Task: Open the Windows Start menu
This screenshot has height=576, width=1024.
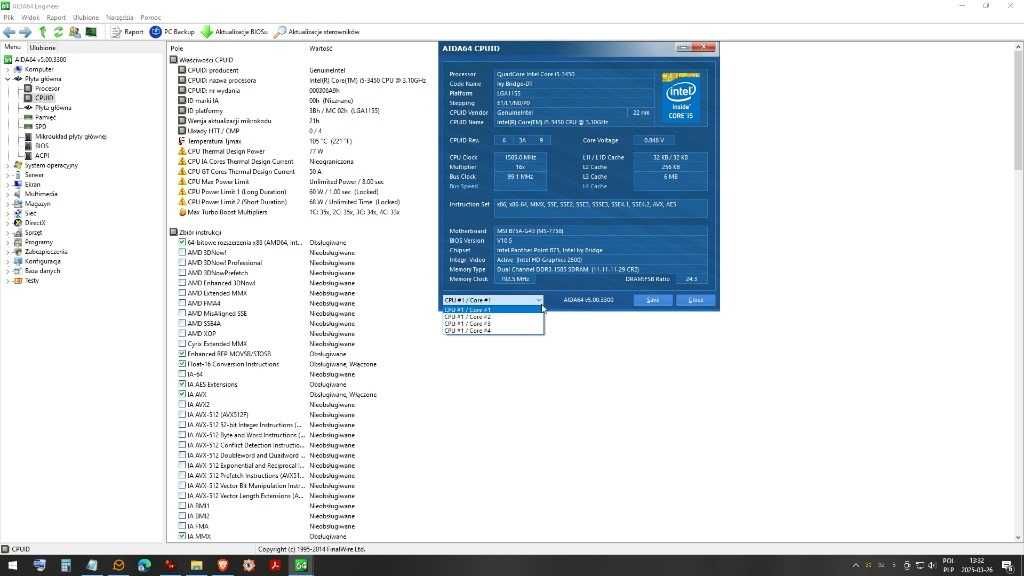Action: pyautogui.click(x=12, y=565)
